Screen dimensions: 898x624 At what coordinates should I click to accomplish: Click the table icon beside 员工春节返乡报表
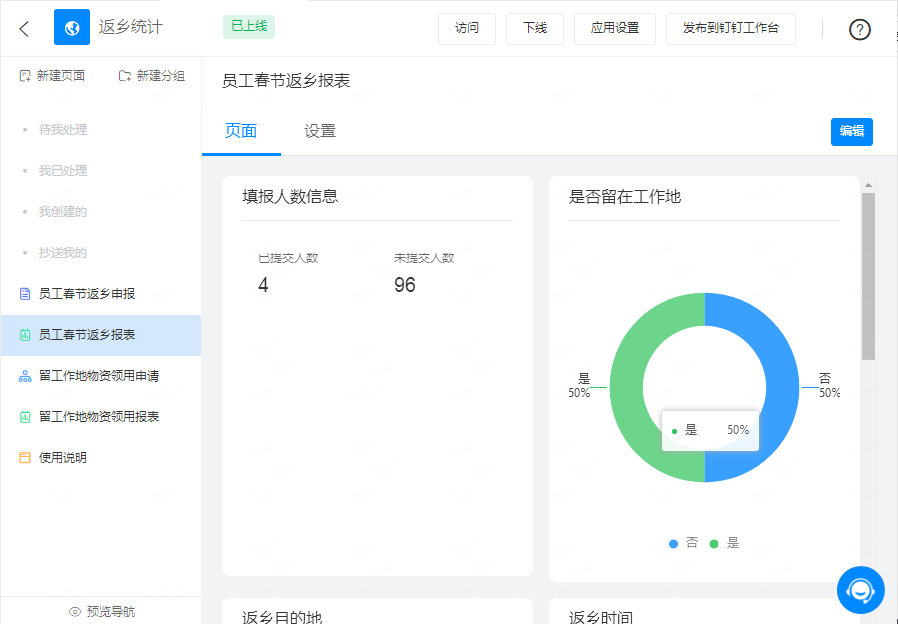tap(25, 336)
